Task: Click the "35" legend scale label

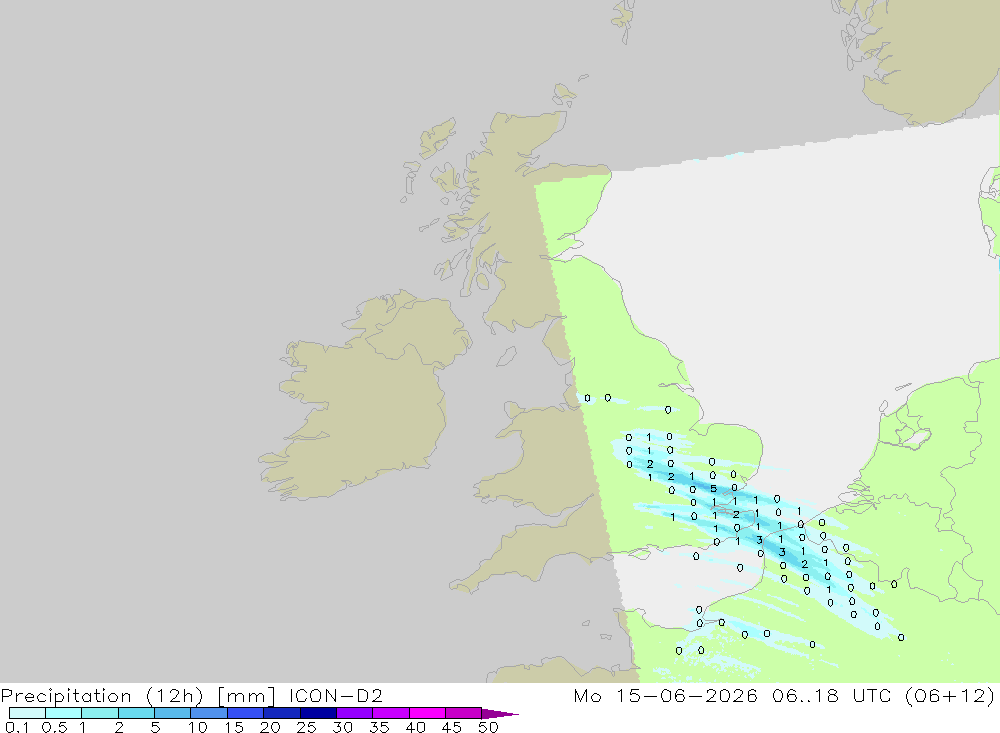Action: 379,727
